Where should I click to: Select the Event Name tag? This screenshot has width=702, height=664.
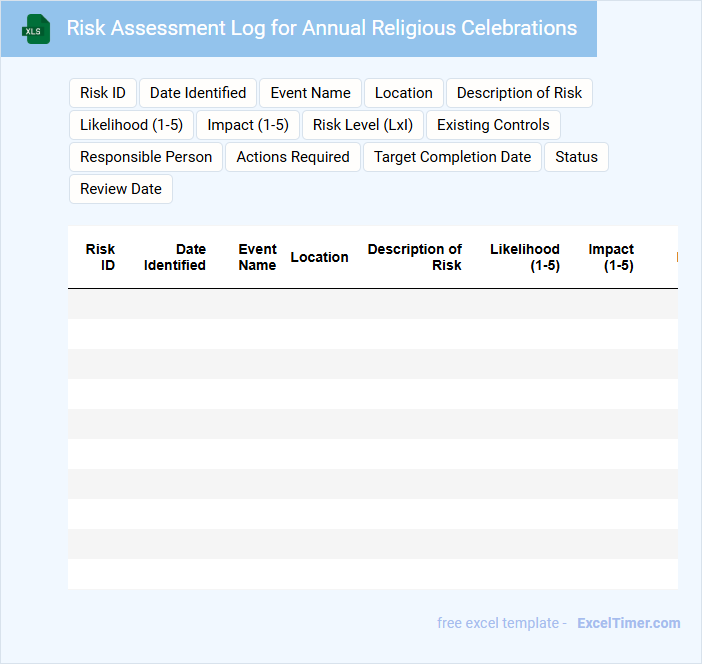pos(311,93)
